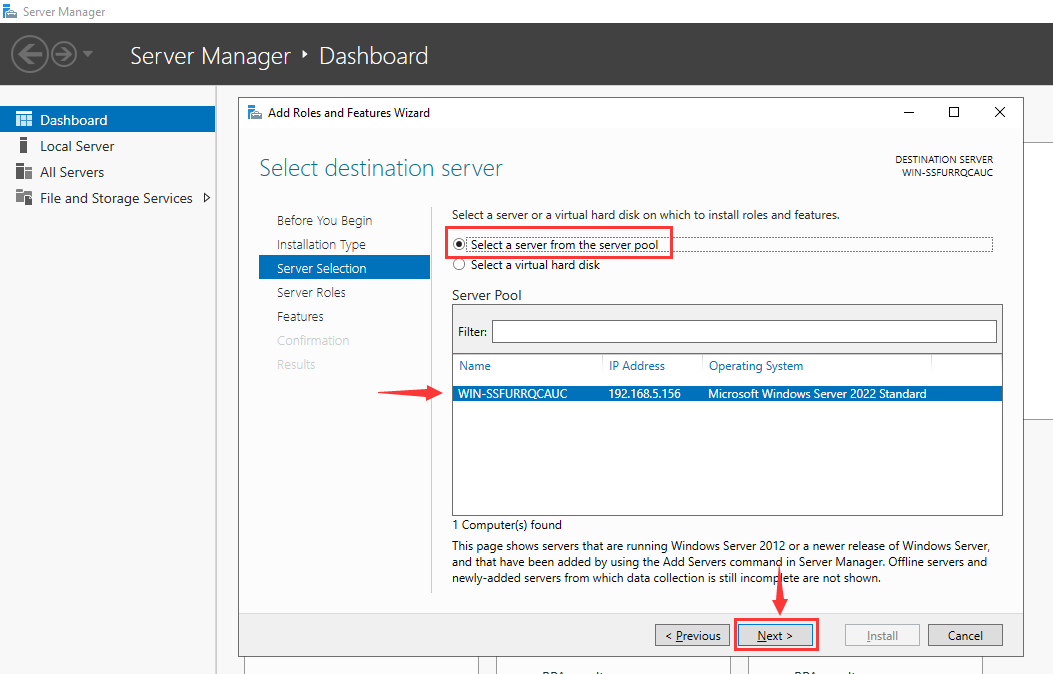Sort server pool by Name column
The width and height of the screenshot is (1053, 674).
pos(526,366)
